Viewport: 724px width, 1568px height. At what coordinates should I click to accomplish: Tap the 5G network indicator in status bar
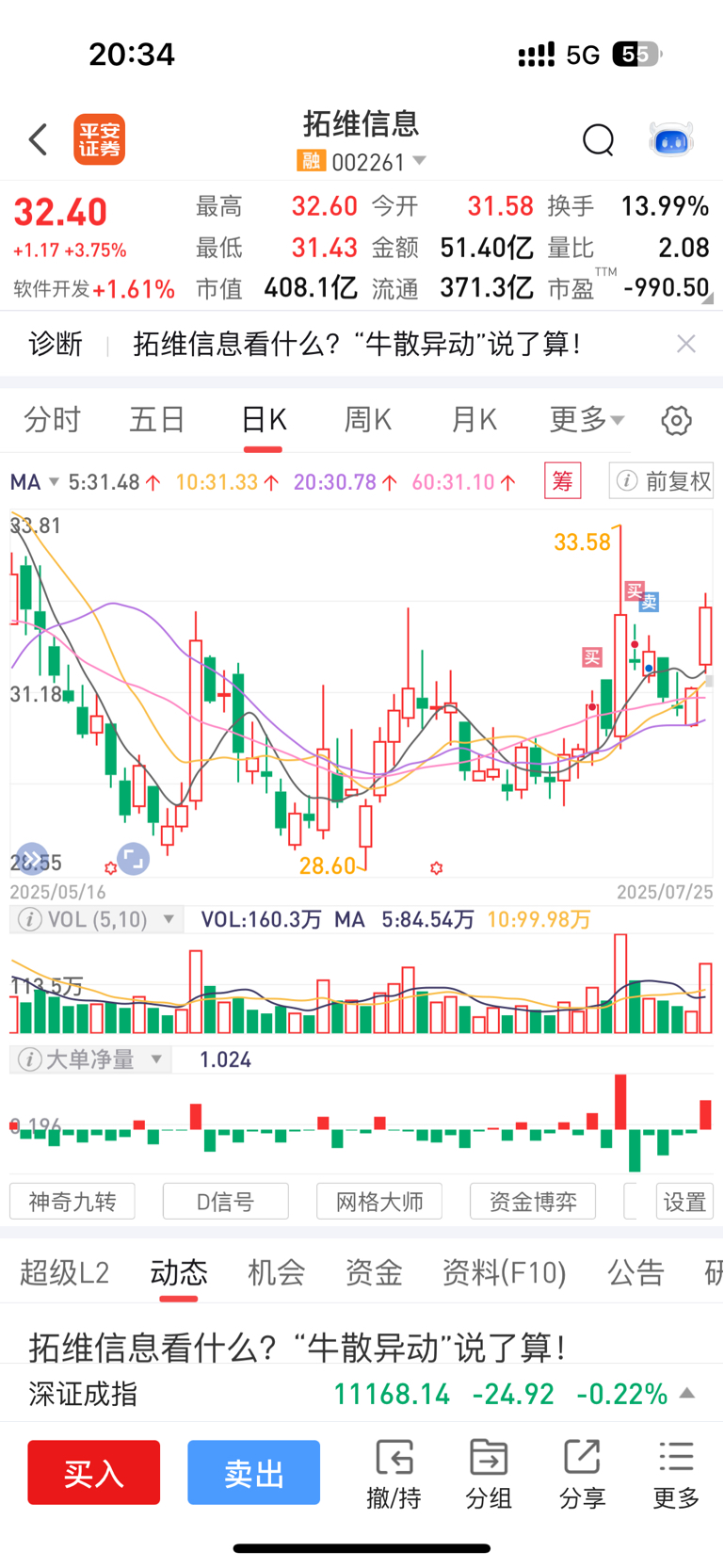[x=583, y=55]
